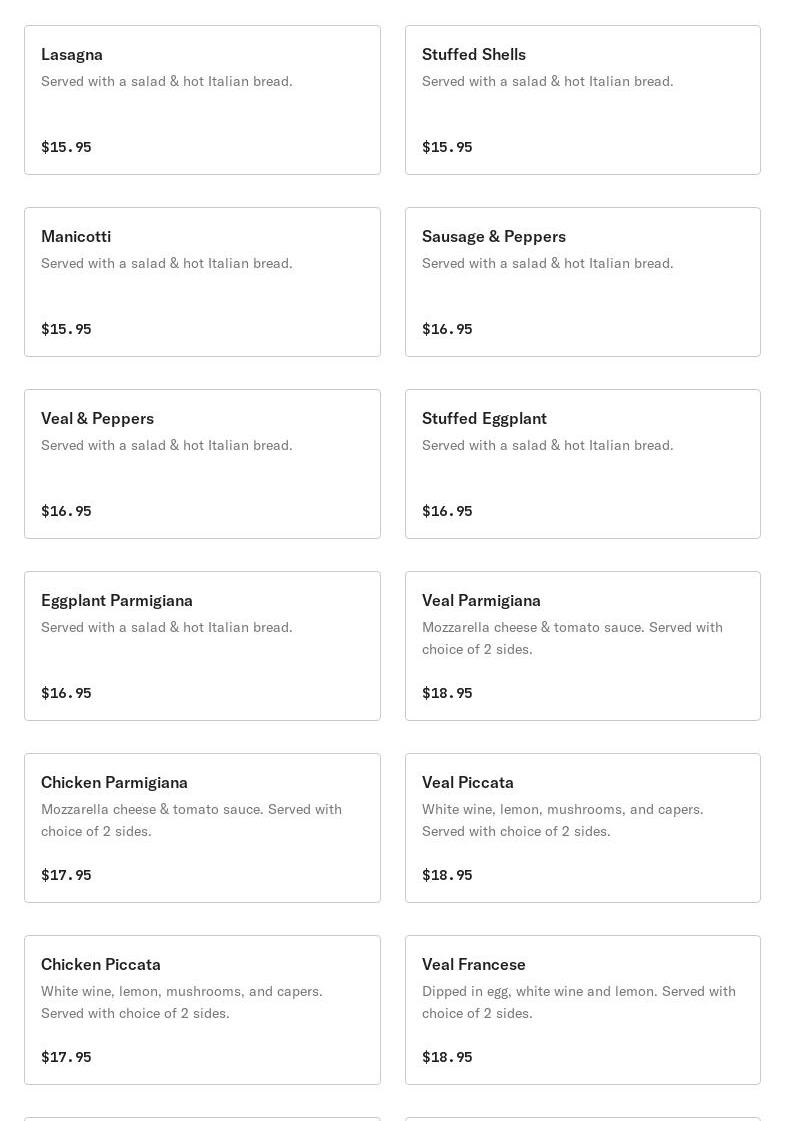This screenshot has height=1121, width=785.
Task: Open the Lasagna menu item card
Action: click(202, 100)
